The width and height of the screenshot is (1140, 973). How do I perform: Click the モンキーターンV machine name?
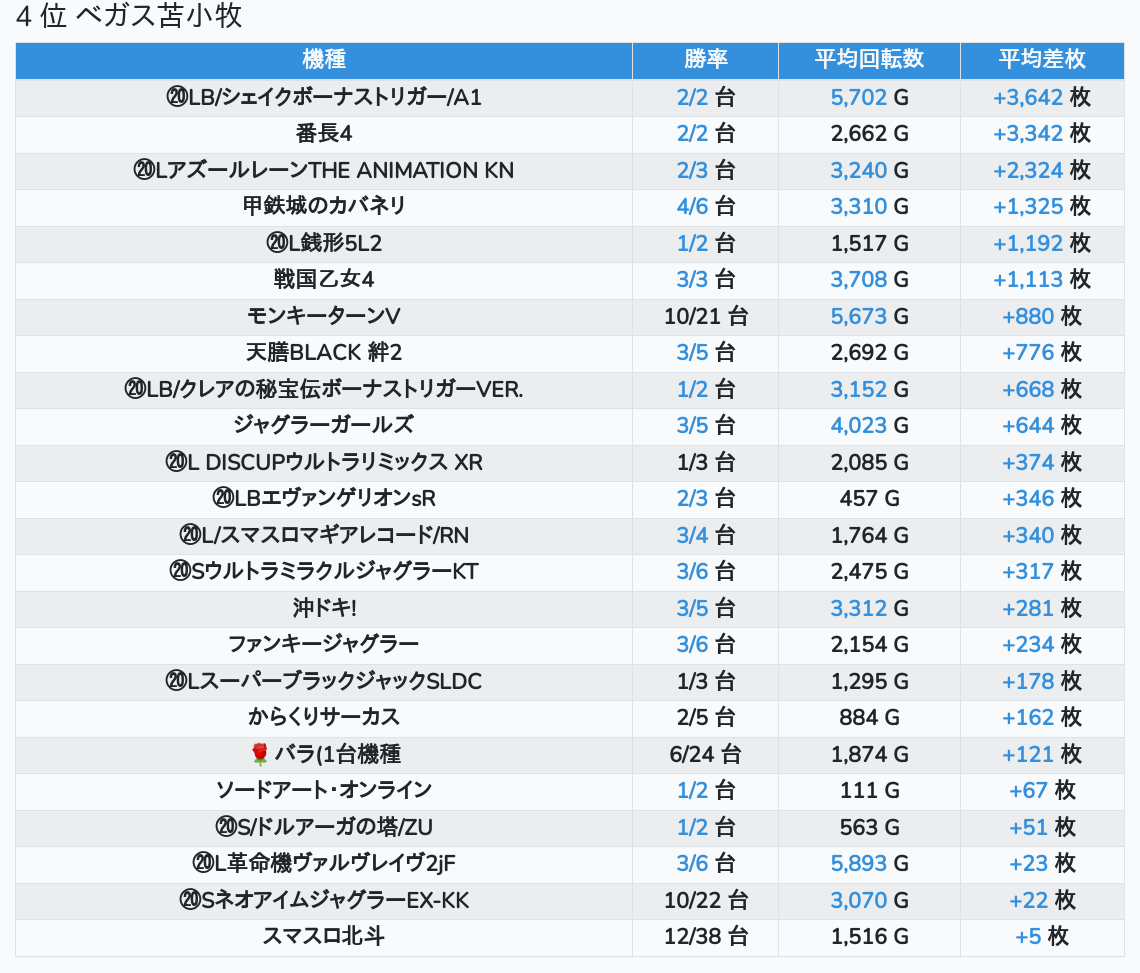[323, 316]
